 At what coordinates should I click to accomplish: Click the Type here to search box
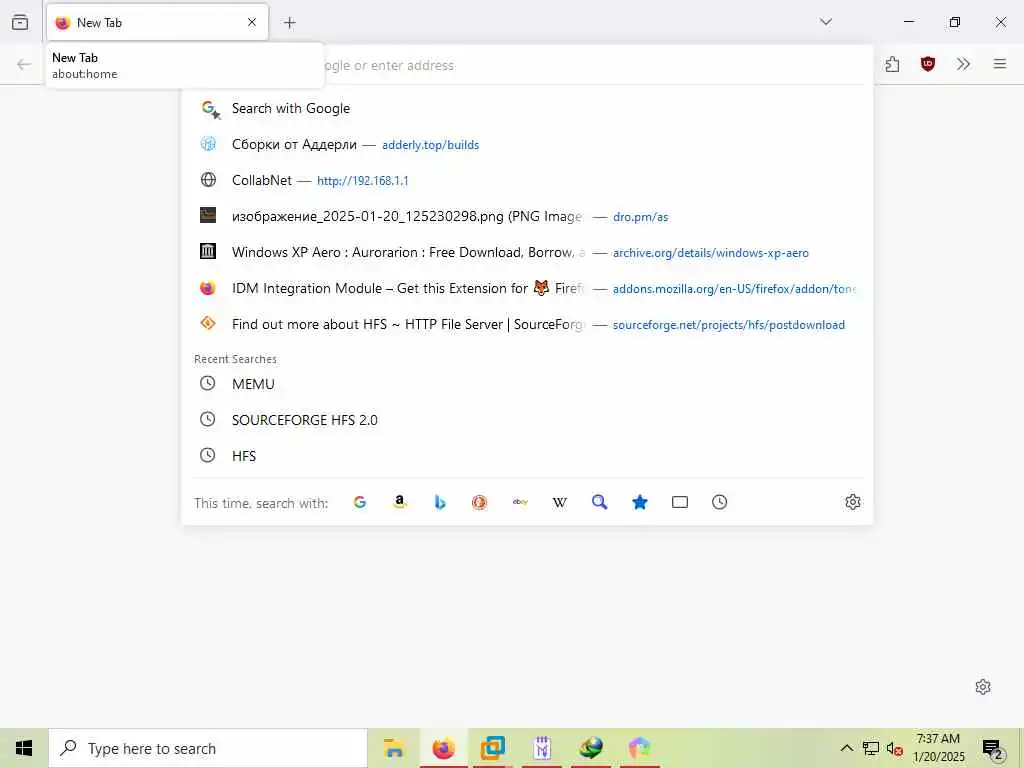208,748
